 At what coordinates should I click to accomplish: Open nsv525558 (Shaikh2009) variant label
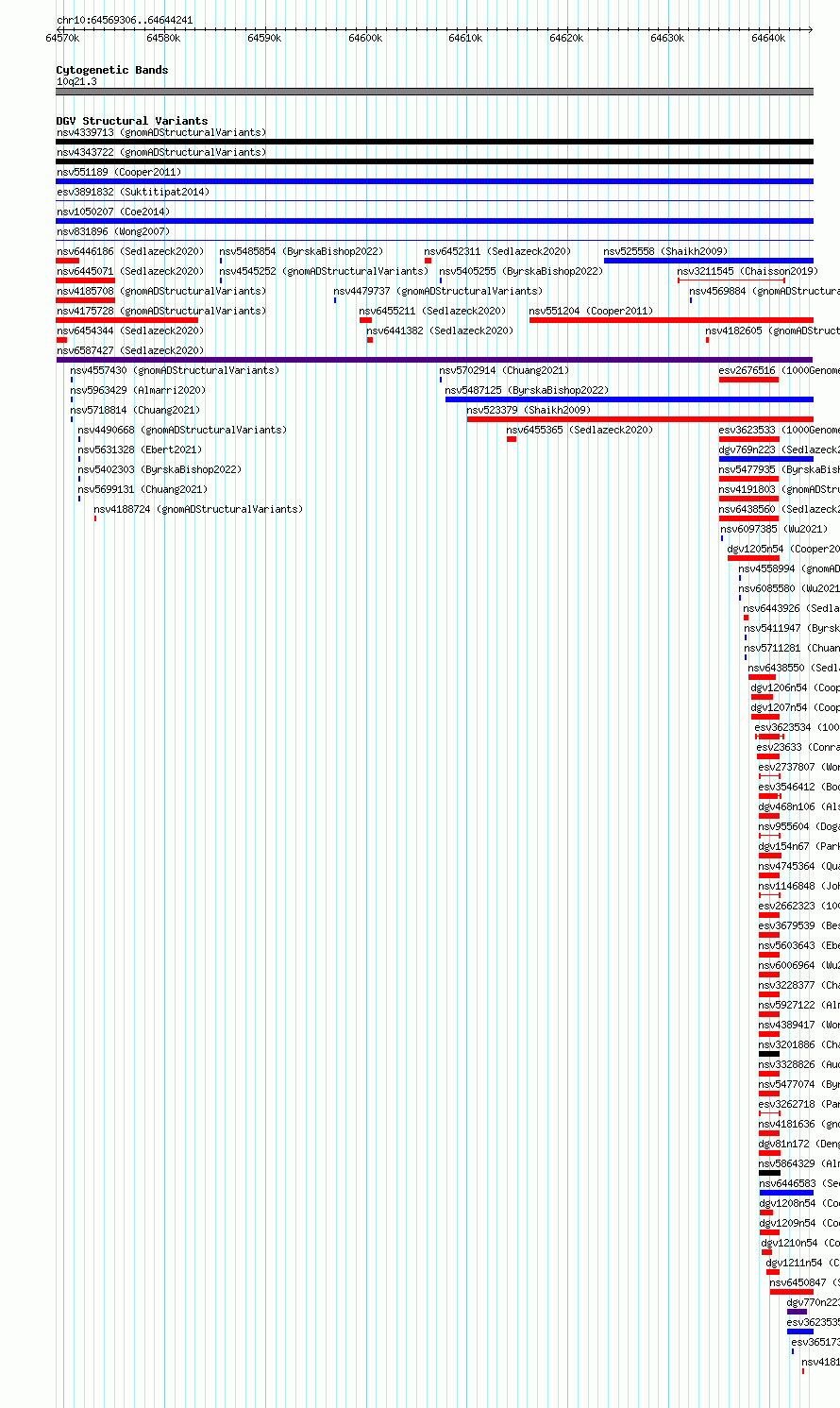coord(666,251)
